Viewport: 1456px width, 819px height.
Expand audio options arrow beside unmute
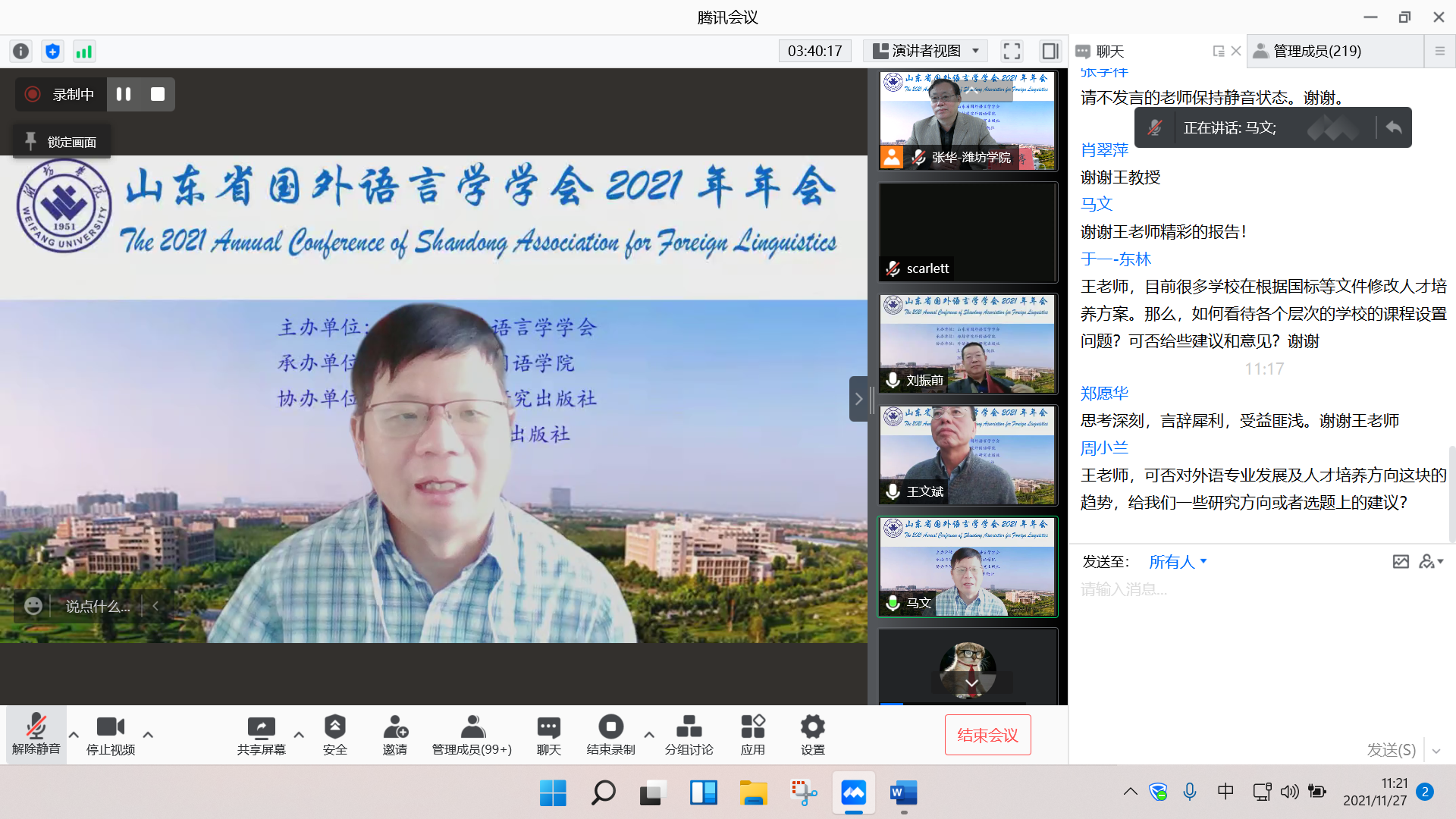point(74,734)
